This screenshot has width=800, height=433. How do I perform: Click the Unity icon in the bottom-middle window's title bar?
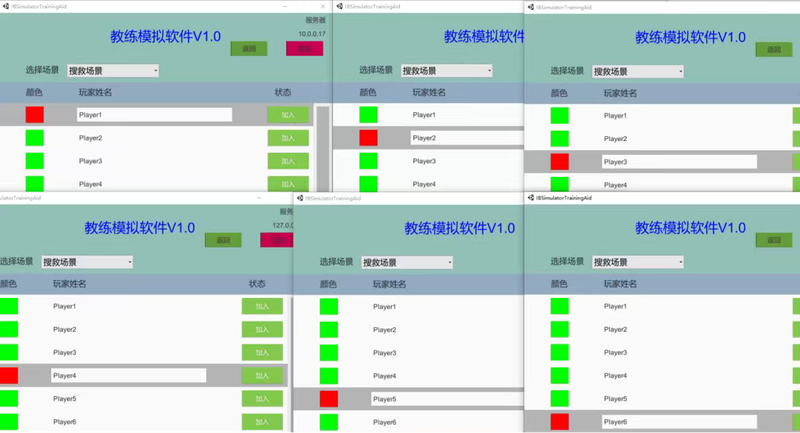(297, 198)
